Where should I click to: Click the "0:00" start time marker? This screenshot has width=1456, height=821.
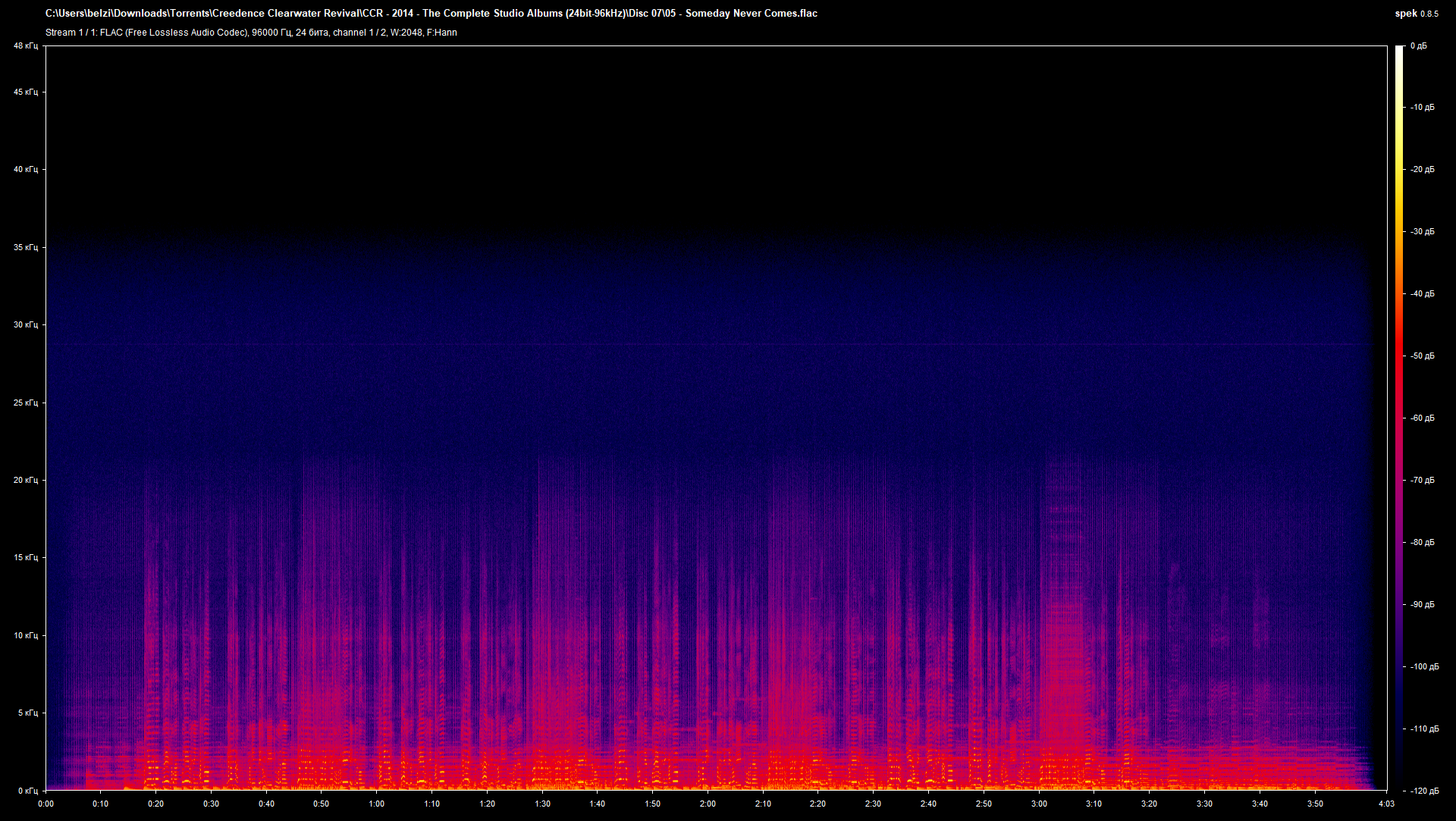point(45,804)
